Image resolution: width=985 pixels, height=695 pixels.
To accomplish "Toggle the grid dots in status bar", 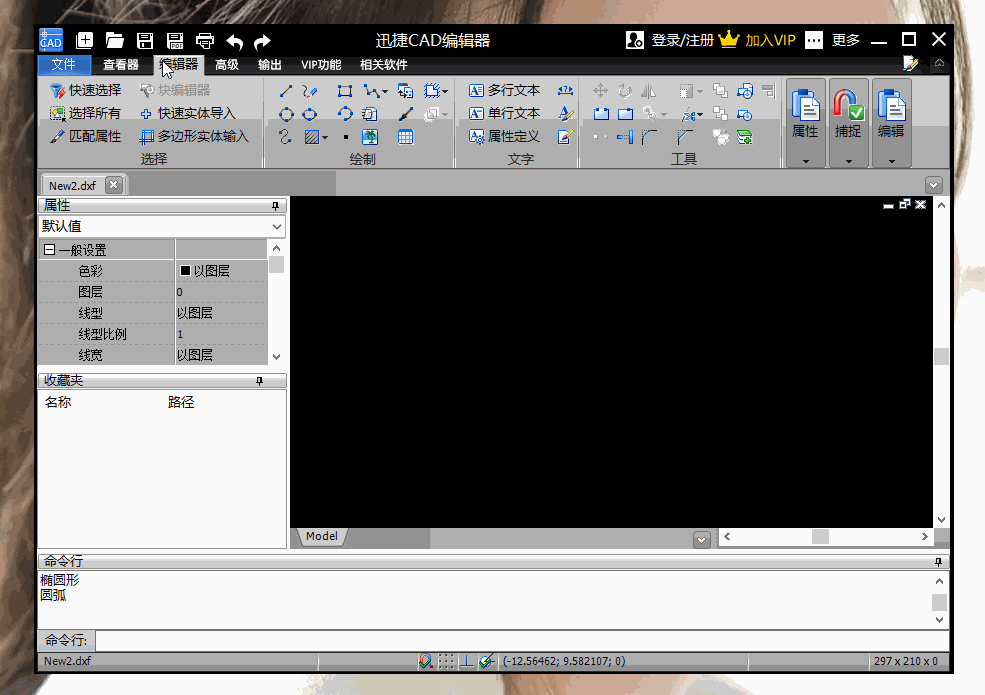I will [446, 661].
